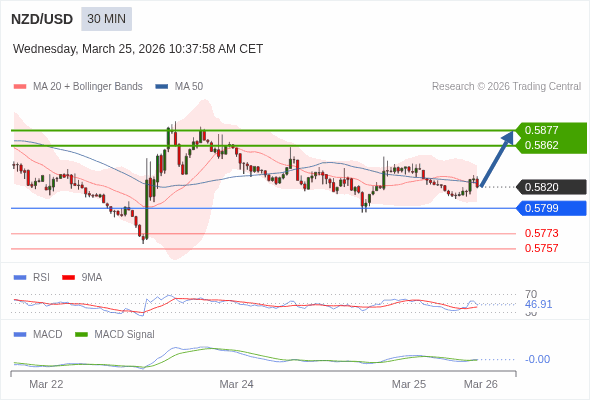Click the Mar 26 axis label
Screen dimensions: 590x400
tap(481, 384)
